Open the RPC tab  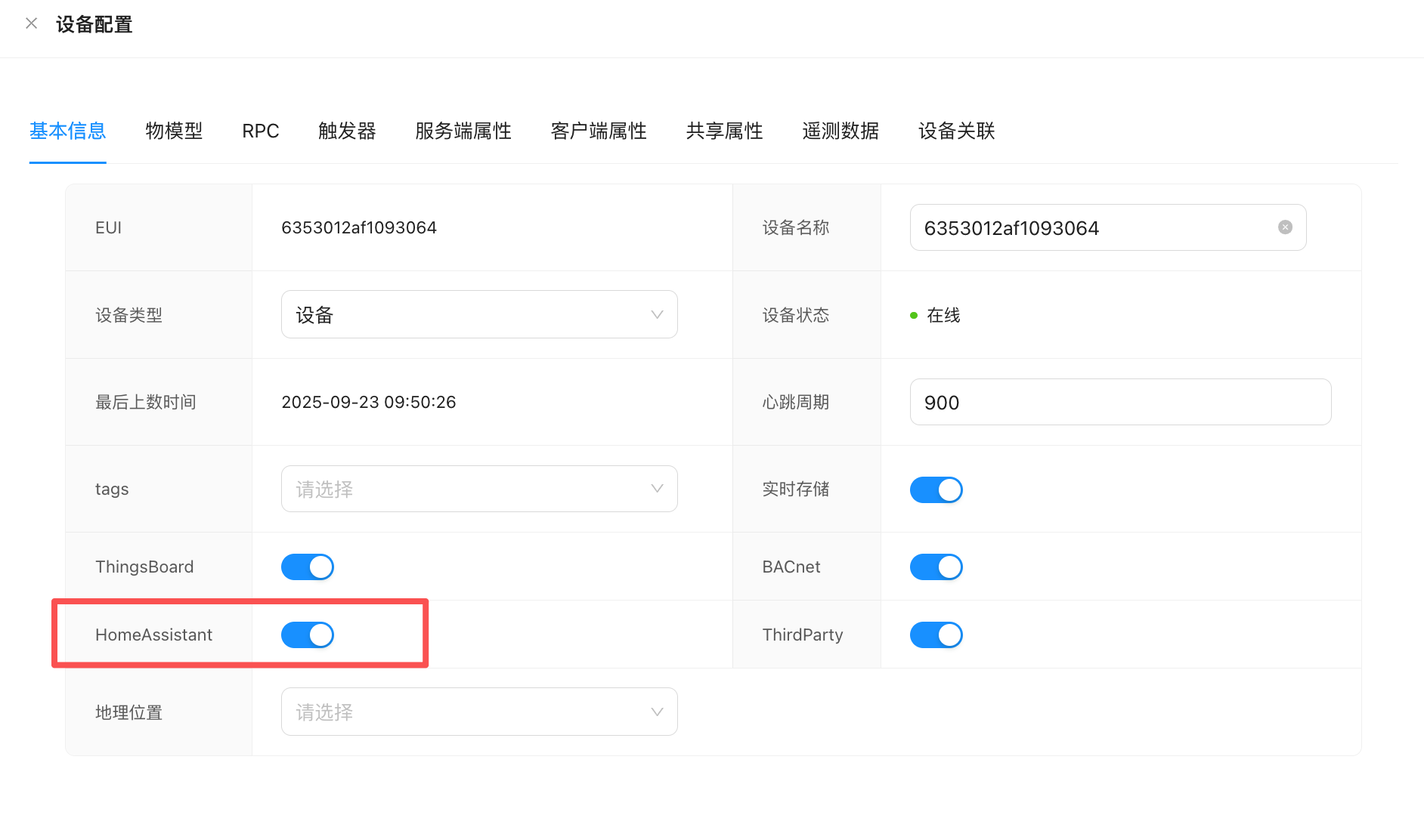pyautogui.click(x=260, y=131)
